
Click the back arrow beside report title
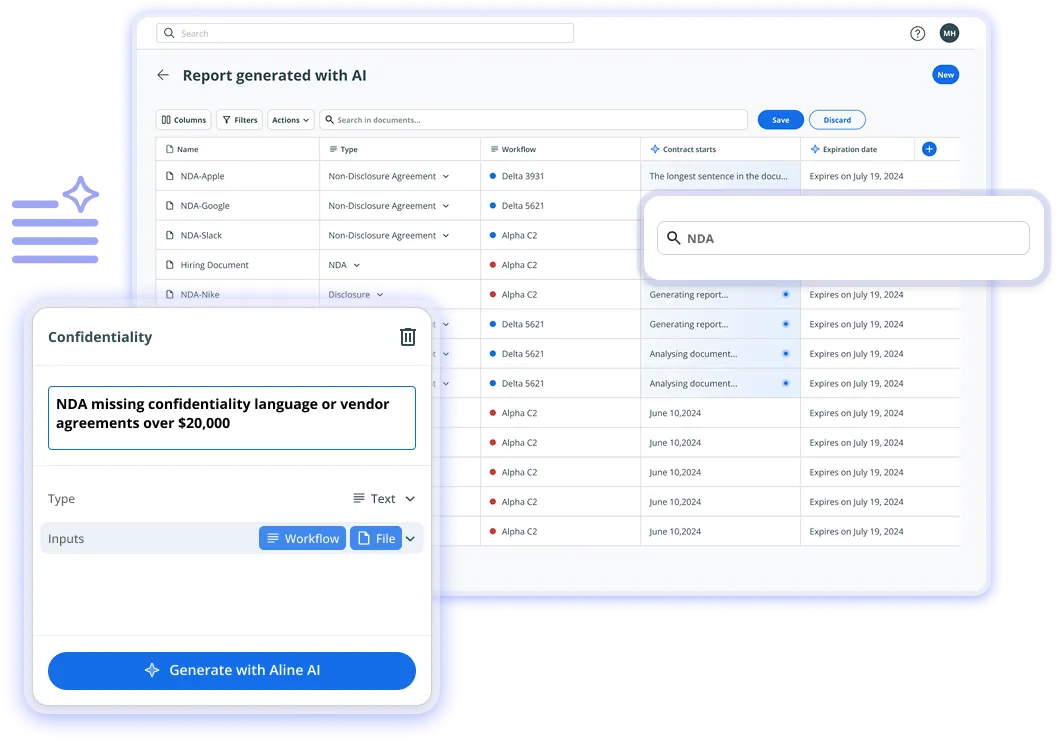point(163,75)
